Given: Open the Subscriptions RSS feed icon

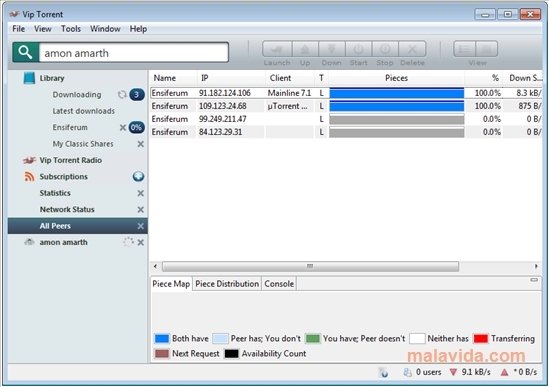Looking at the screenshot, I should 29,177.
